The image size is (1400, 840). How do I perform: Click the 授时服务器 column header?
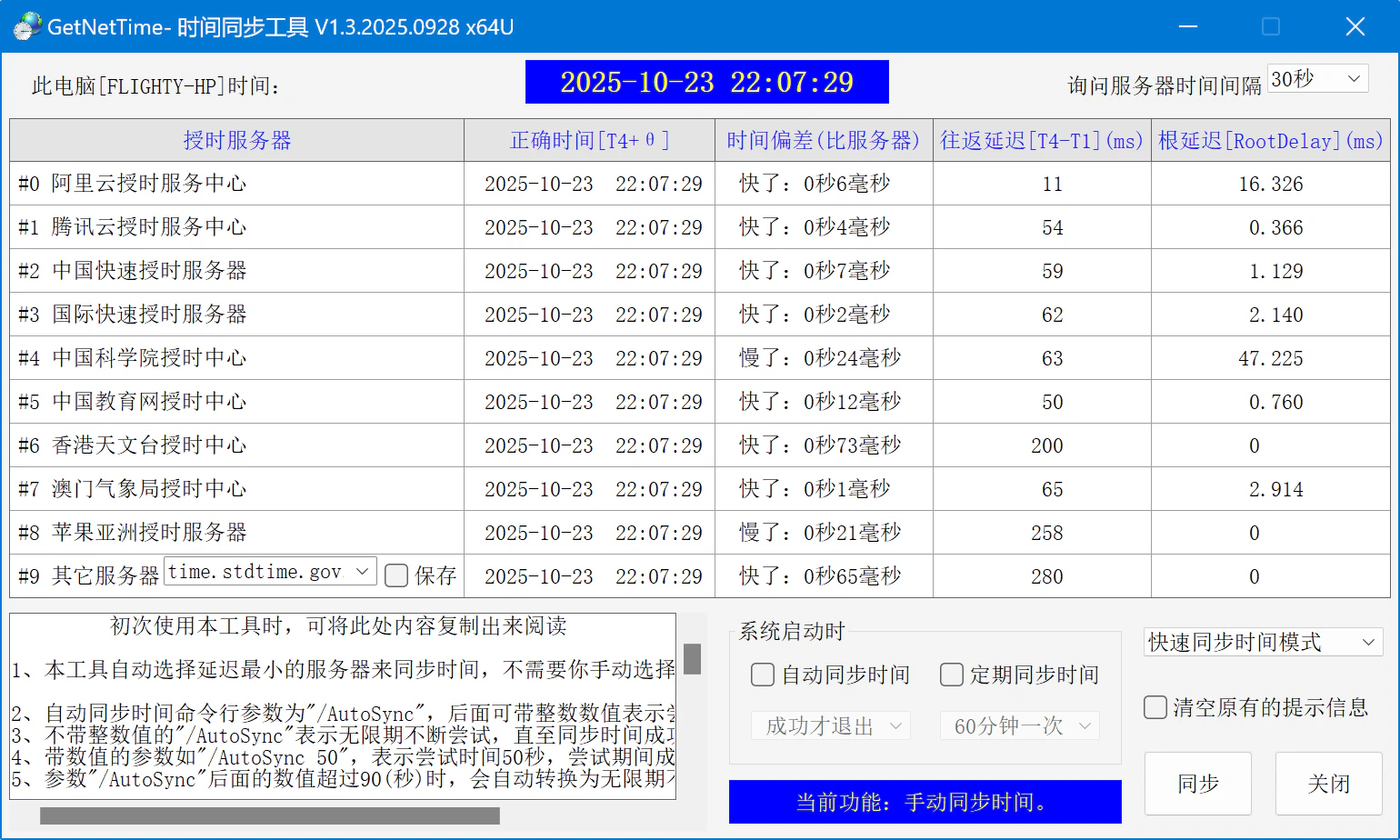tap(236, 140)
